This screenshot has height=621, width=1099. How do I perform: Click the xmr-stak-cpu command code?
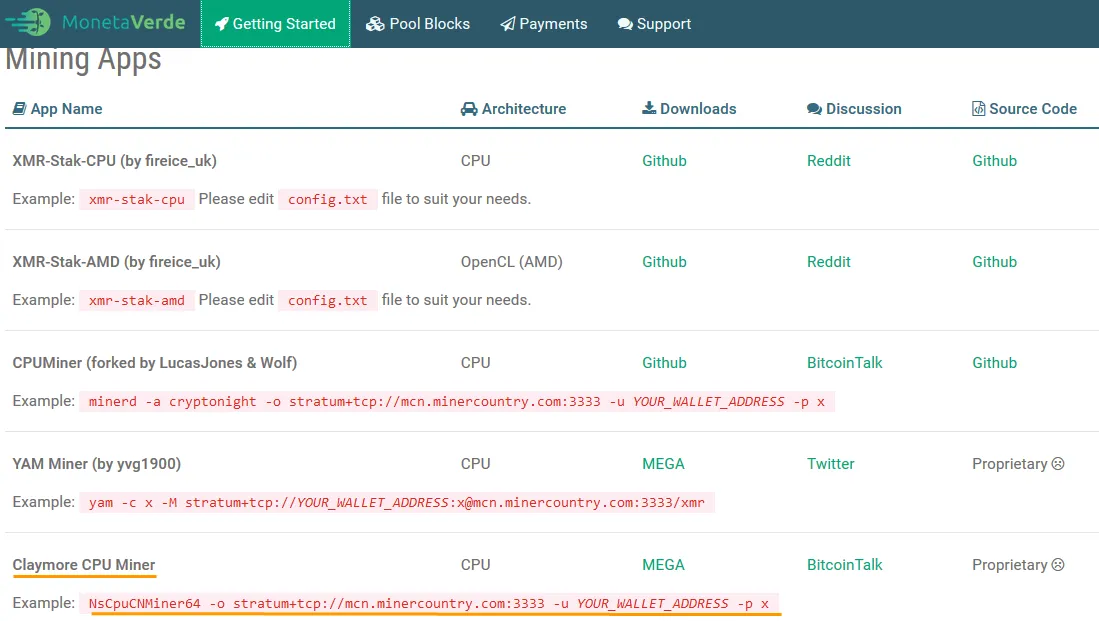click(137, 200)
